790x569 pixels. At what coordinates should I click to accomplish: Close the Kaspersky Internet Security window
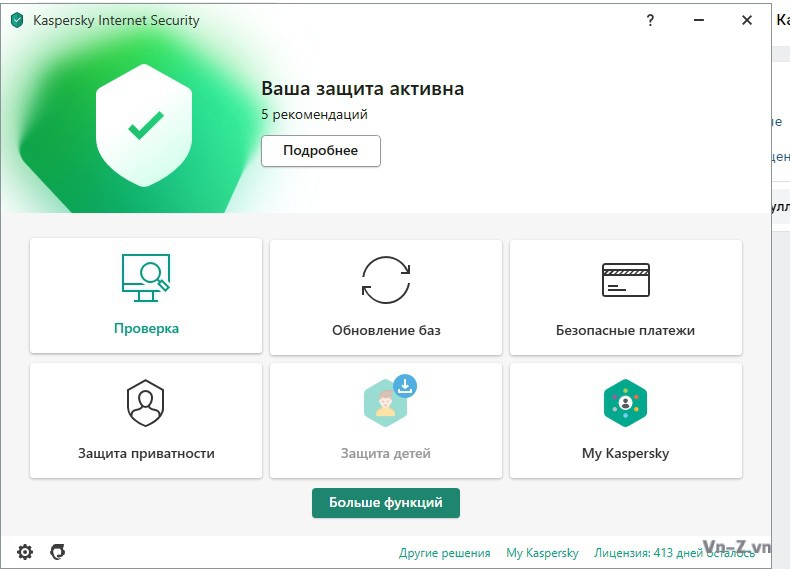pos(746,20)
